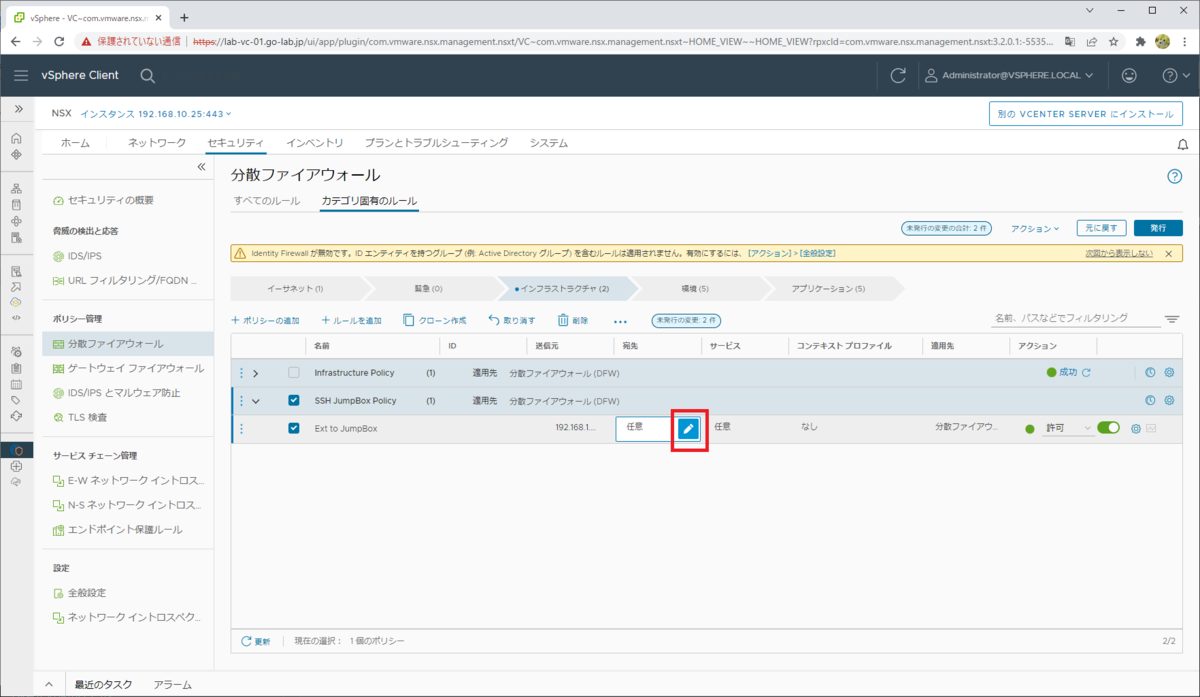Image resolution: width=1200 pixels, height=697 pixels.
Task: Open the help question mark beside firewall title
Action: pyautogui.click(x=1175, y=176)
